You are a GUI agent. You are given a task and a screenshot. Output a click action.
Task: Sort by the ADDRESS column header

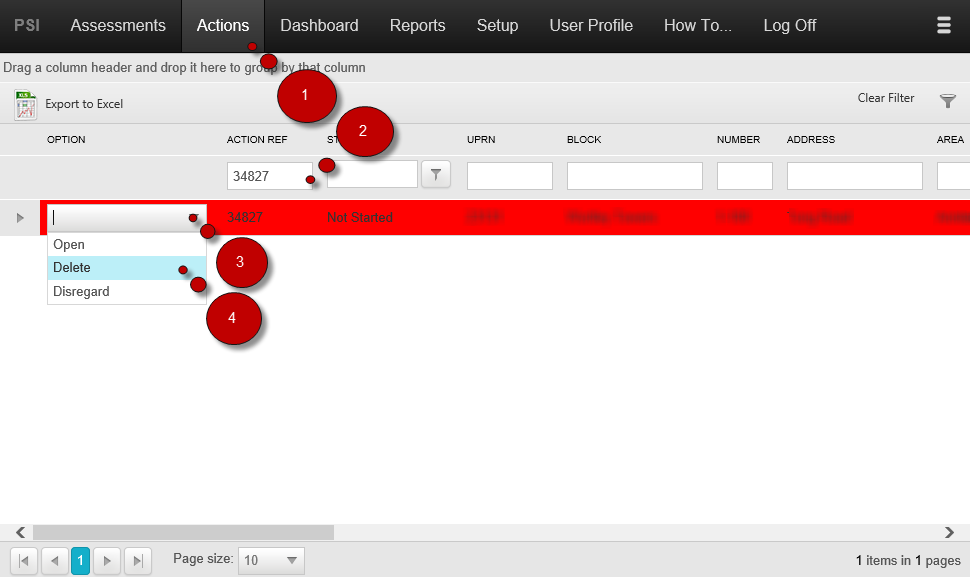click(x=810, y=140)
